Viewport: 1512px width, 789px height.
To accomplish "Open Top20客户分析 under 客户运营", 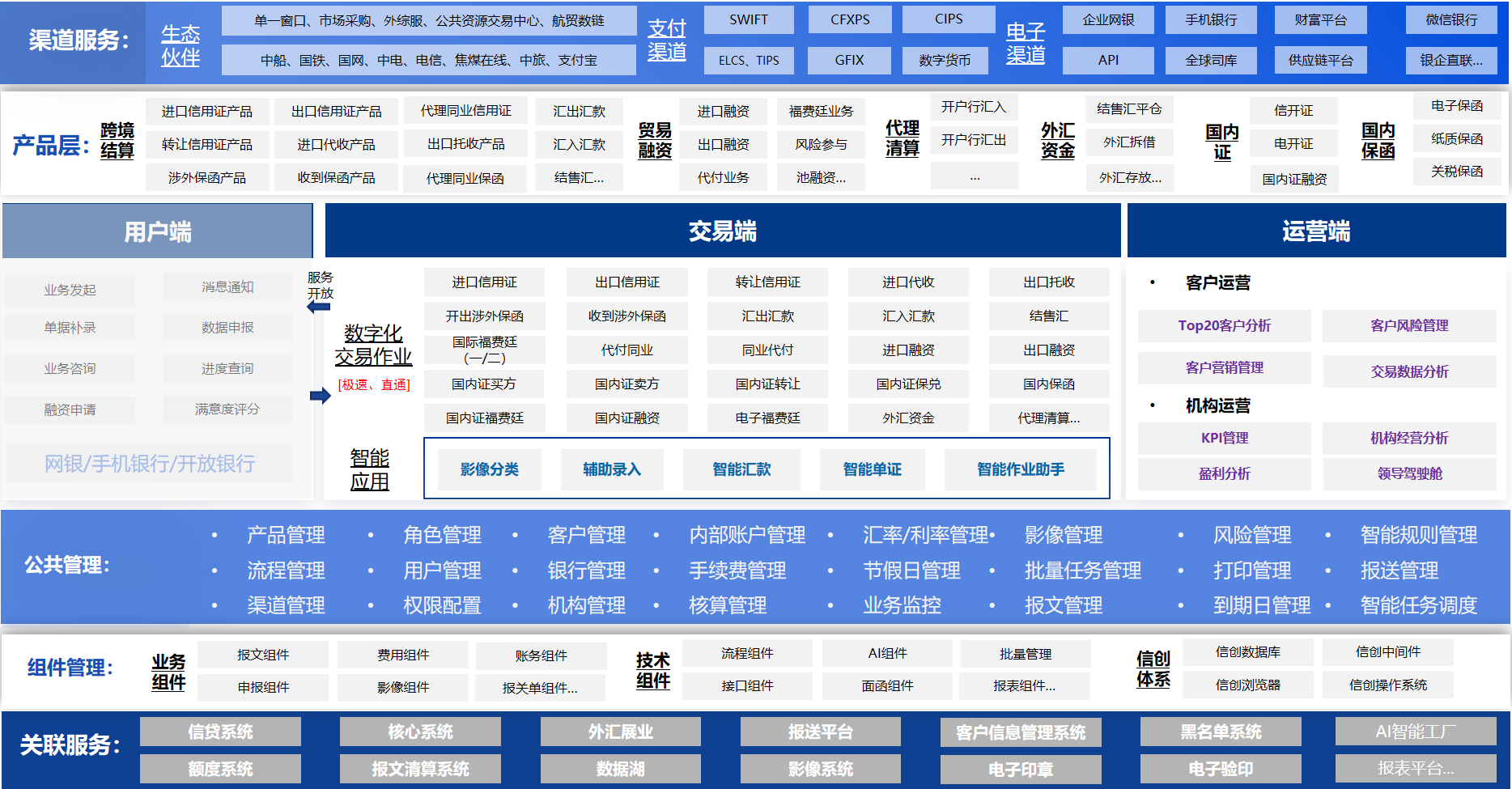I will pos(1224,325).
